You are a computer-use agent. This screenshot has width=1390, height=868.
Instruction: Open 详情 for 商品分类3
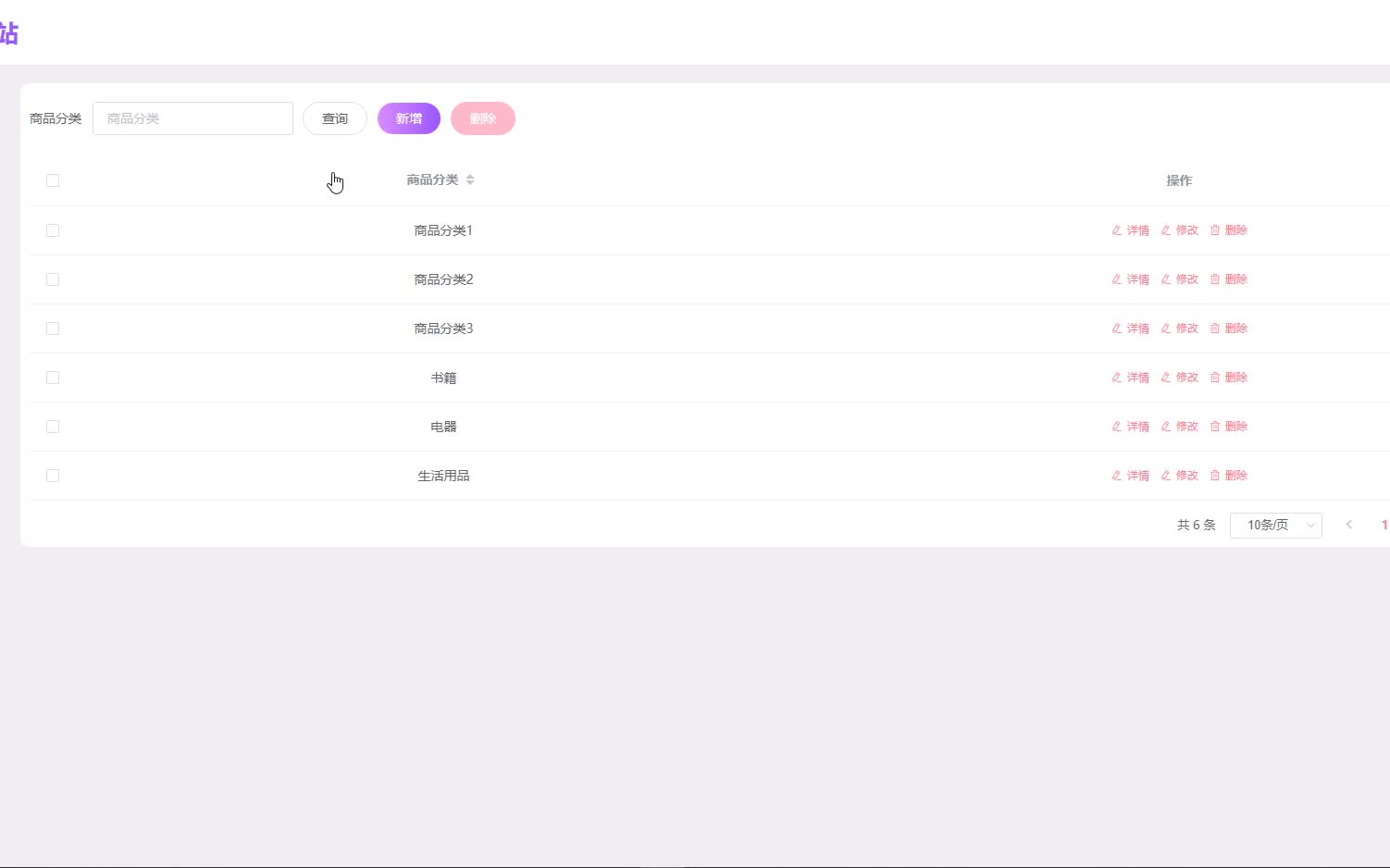click(1130, 329)
